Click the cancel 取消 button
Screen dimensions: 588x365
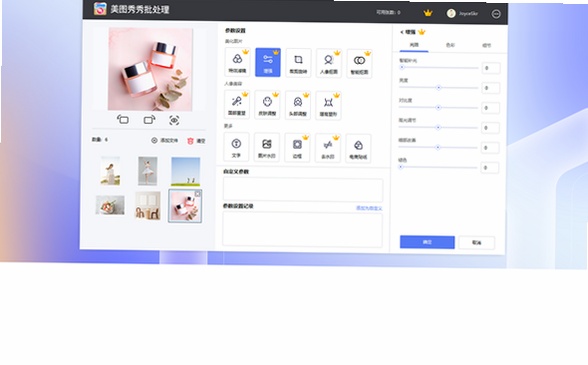tap(476, 243)
